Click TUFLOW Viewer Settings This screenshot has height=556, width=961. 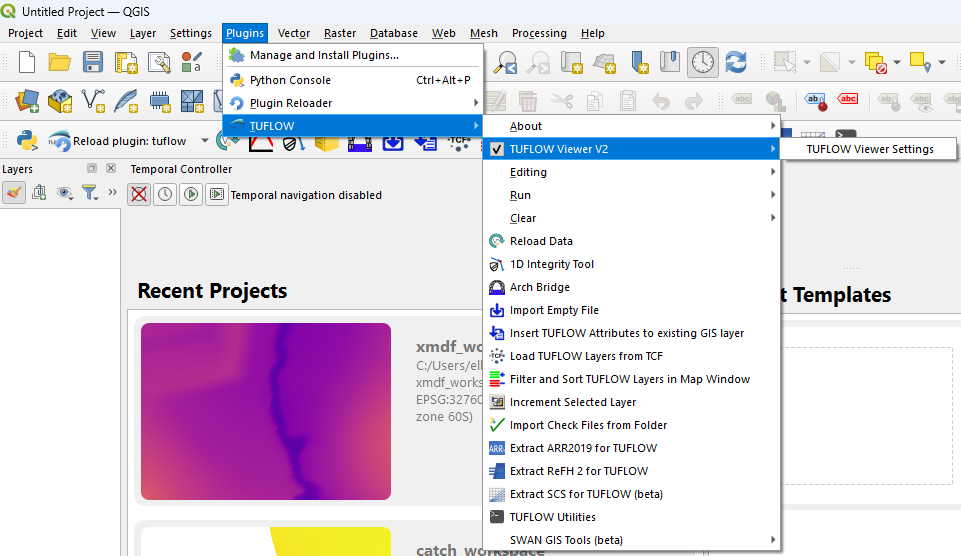tap(869, 149)
